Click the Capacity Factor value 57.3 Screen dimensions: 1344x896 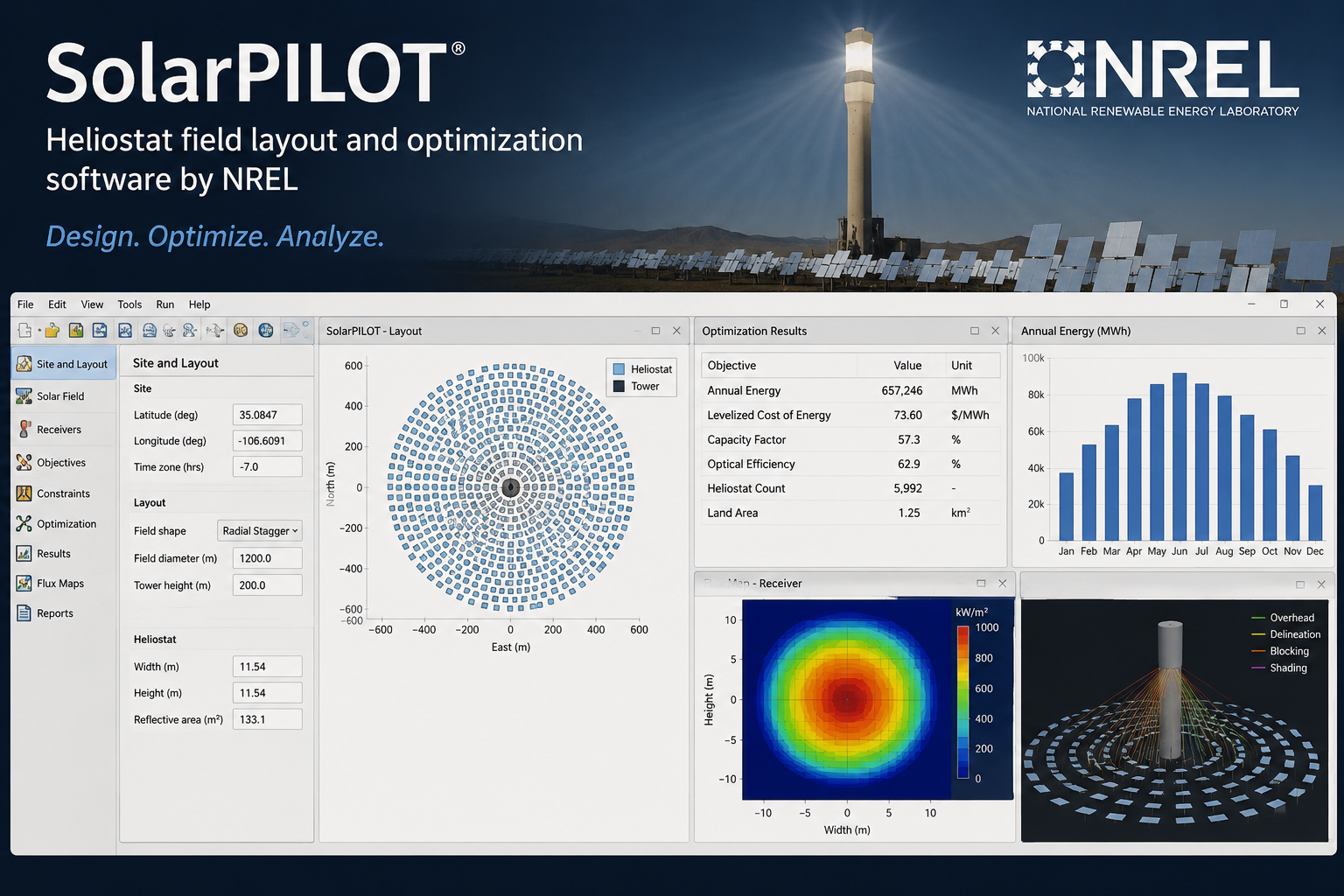coord(909,440)
